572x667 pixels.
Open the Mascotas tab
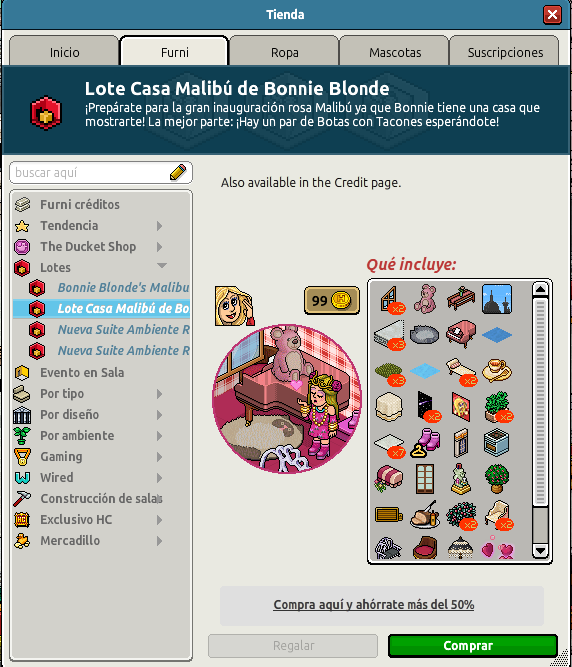click(395, 51)
